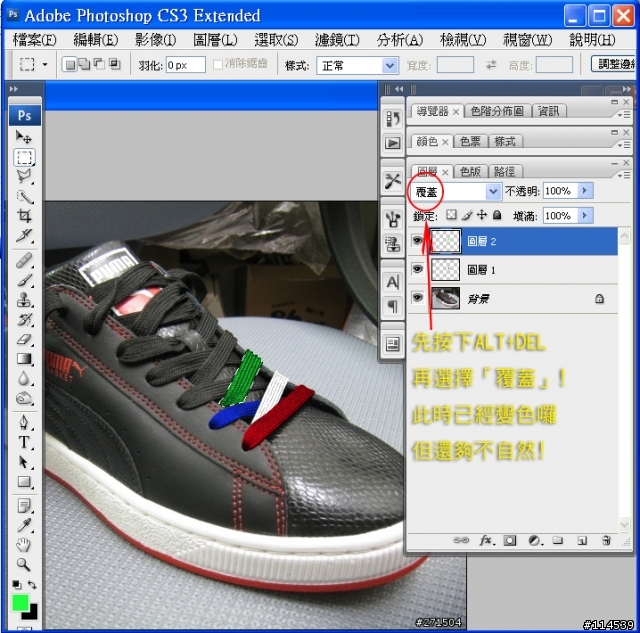Link the selected layers
The image size is (640, 633).
tap(461, 541)
